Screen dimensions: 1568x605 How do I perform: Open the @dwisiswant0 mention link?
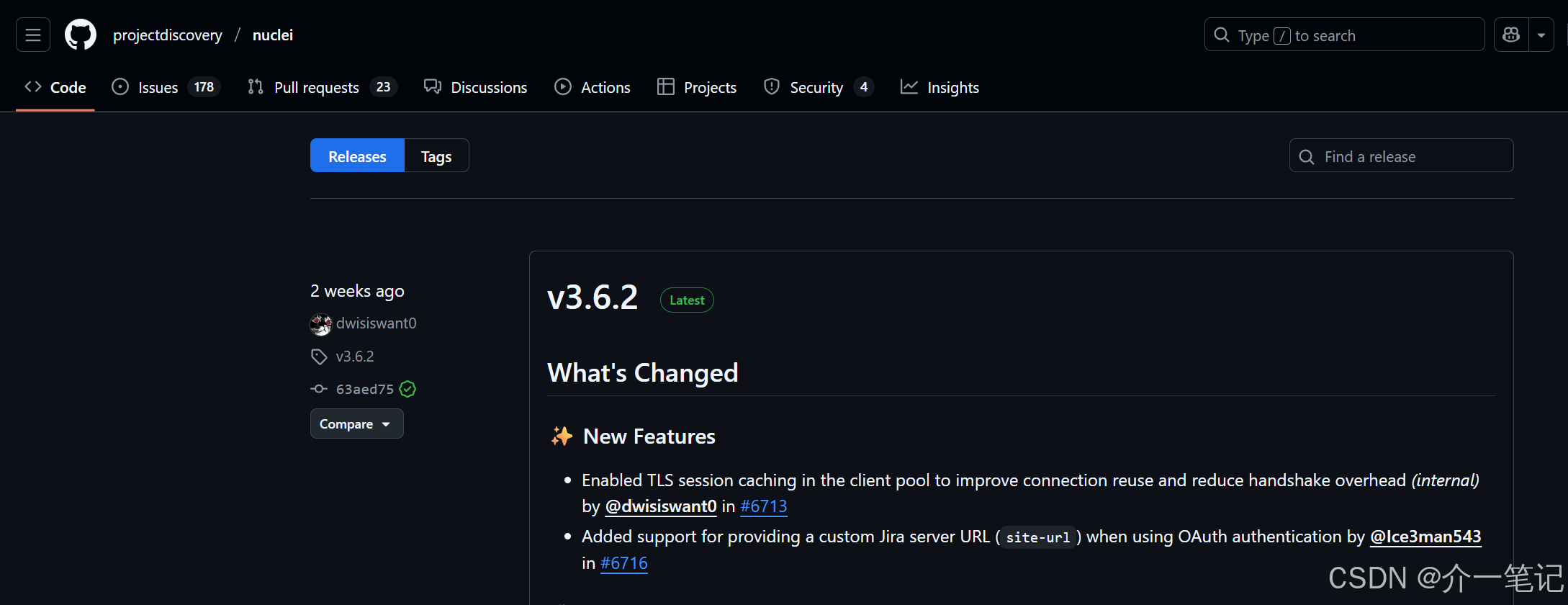(x=661, y=506)
